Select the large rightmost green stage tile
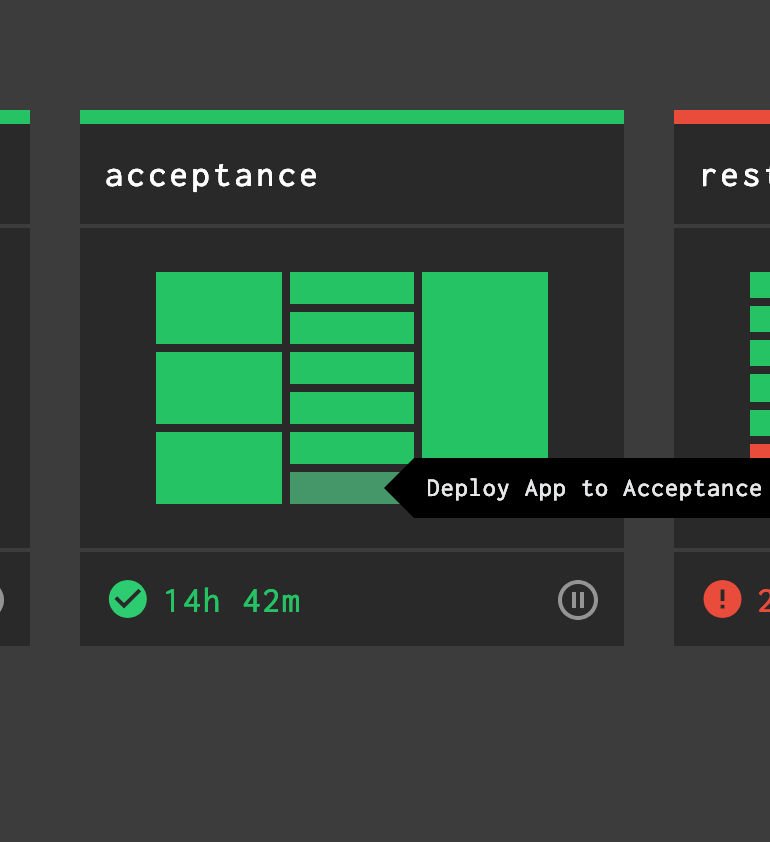Viewport: 770px width, 842px height. 485,365
